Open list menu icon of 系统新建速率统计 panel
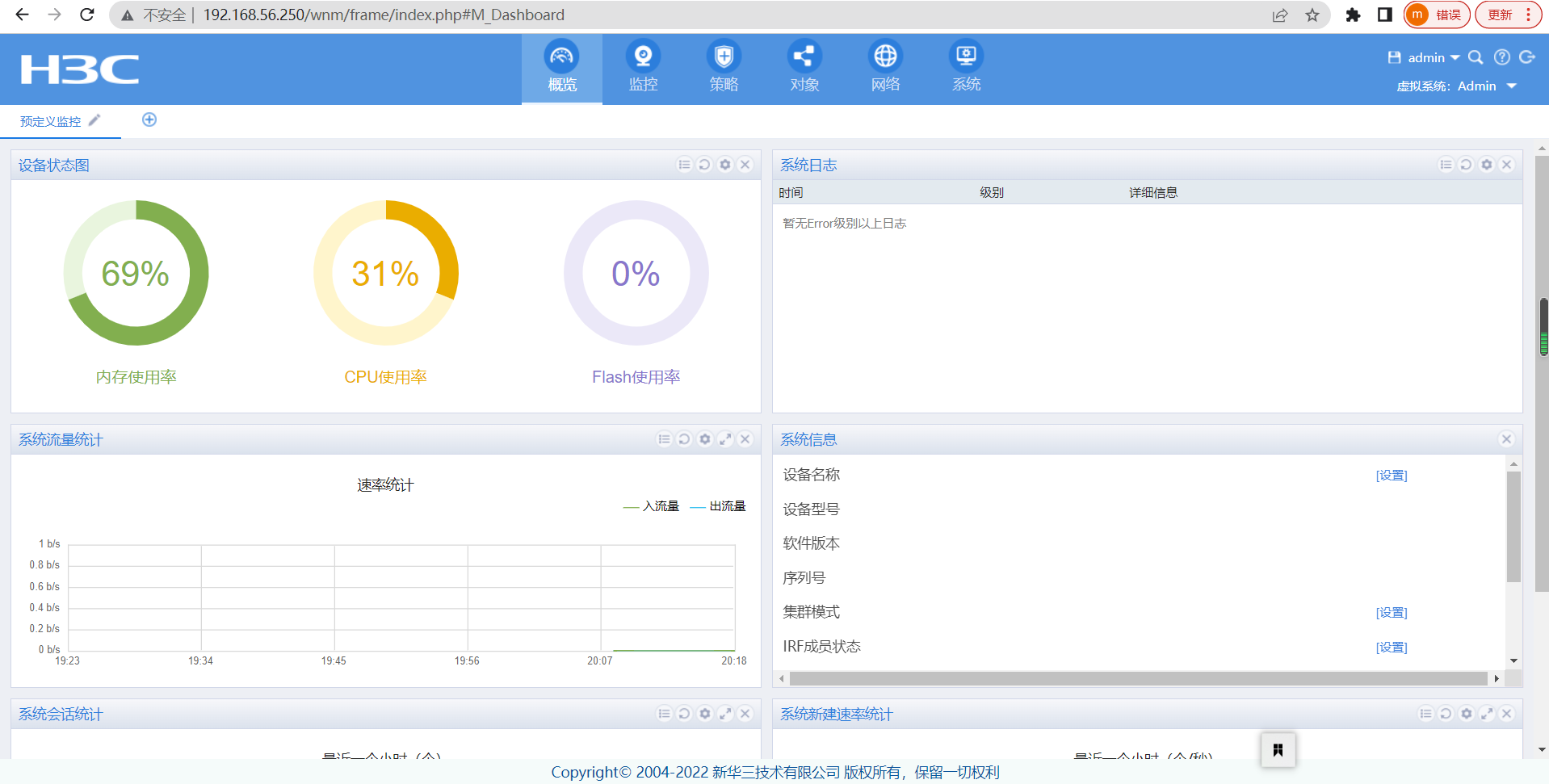Viewport: 1549px width, 784px height. (1425, 714)
